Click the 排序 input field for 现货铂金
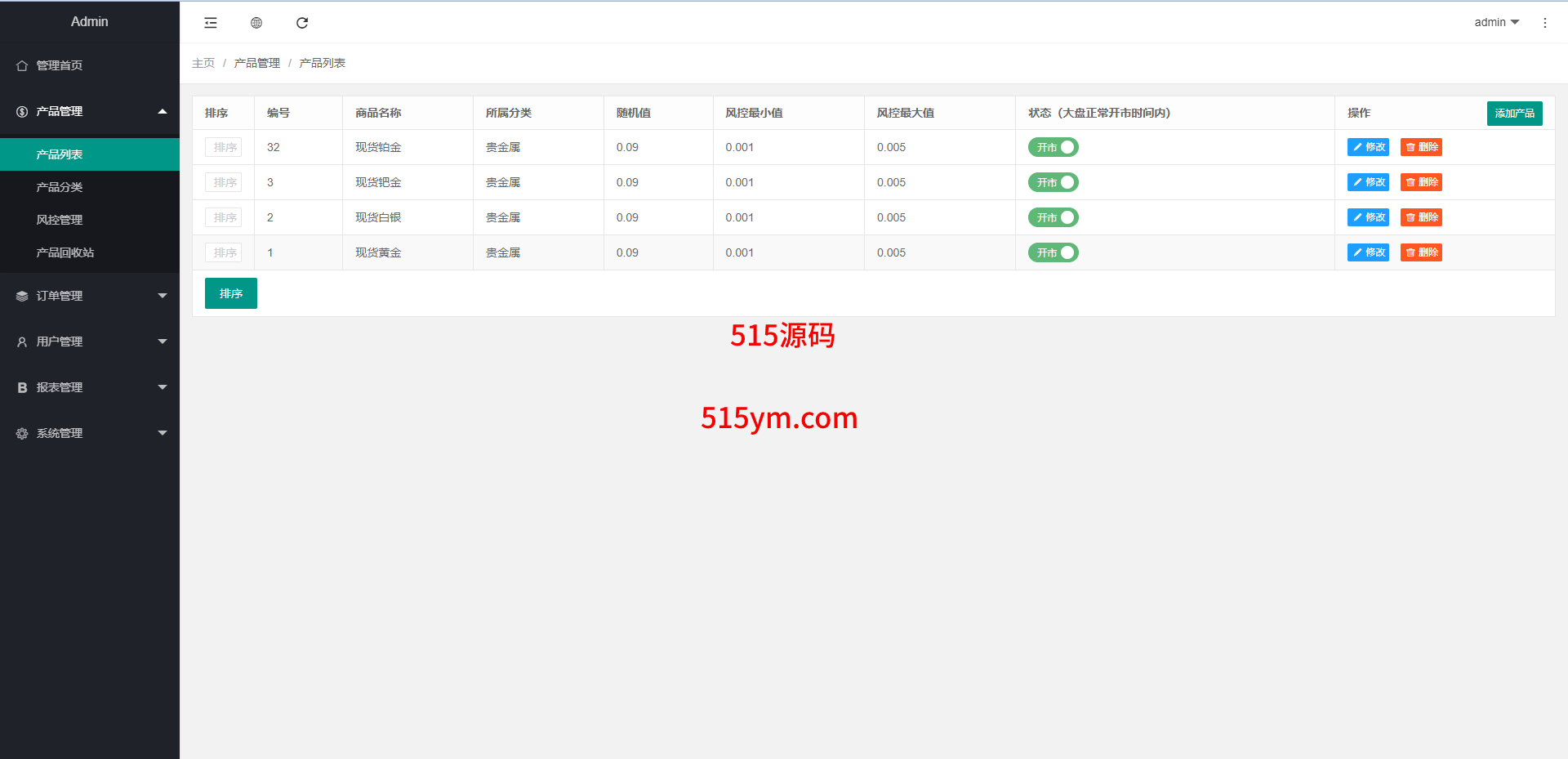 coord(224,147)
